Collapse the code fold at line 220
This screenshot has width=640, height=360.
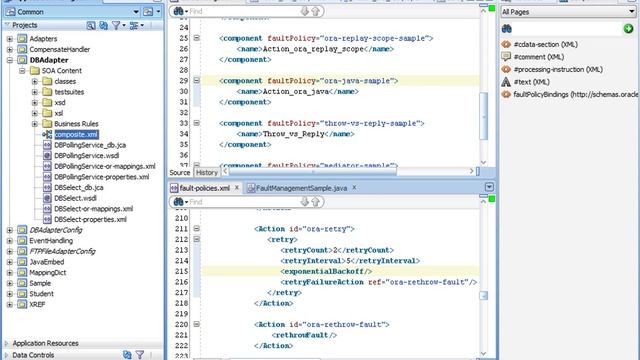[196, 324]
